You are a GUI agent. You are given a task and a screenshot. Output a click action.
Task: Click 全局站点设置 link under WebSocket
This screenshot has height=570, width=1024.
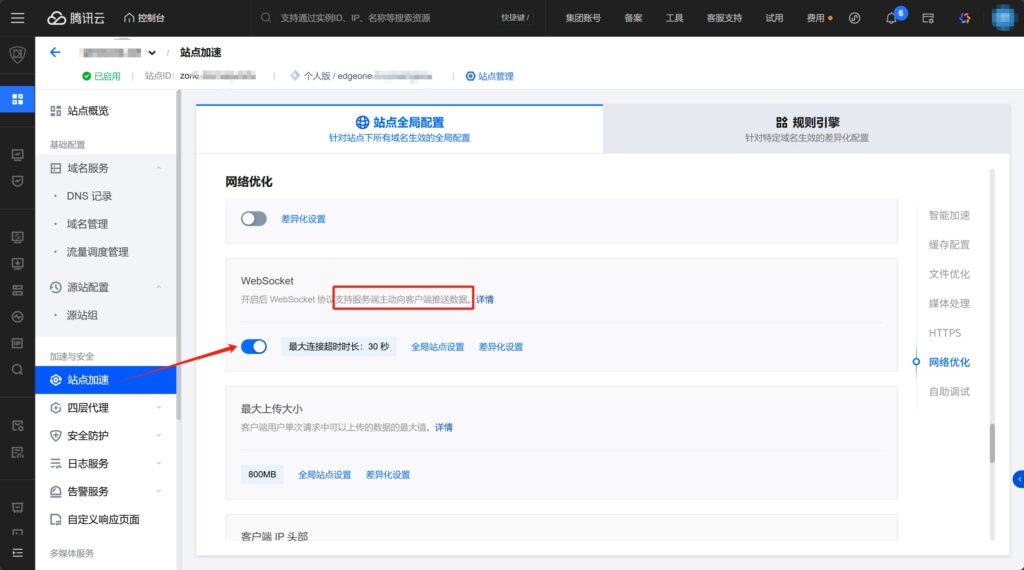tap(438, 347)
